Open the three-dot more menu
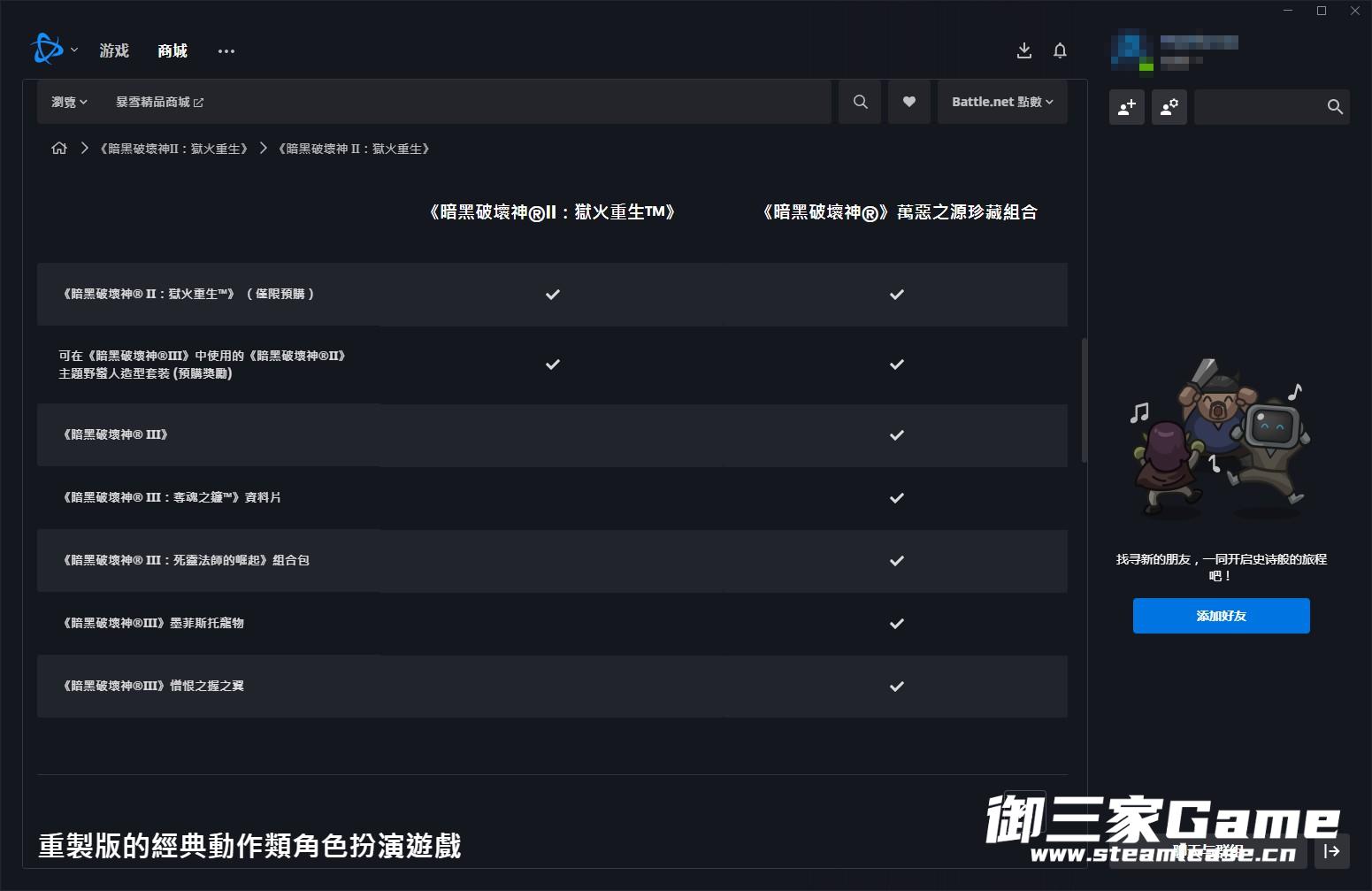Viewport: 1372px width, 891px height. pyautogui.click(x=226, y=51)
